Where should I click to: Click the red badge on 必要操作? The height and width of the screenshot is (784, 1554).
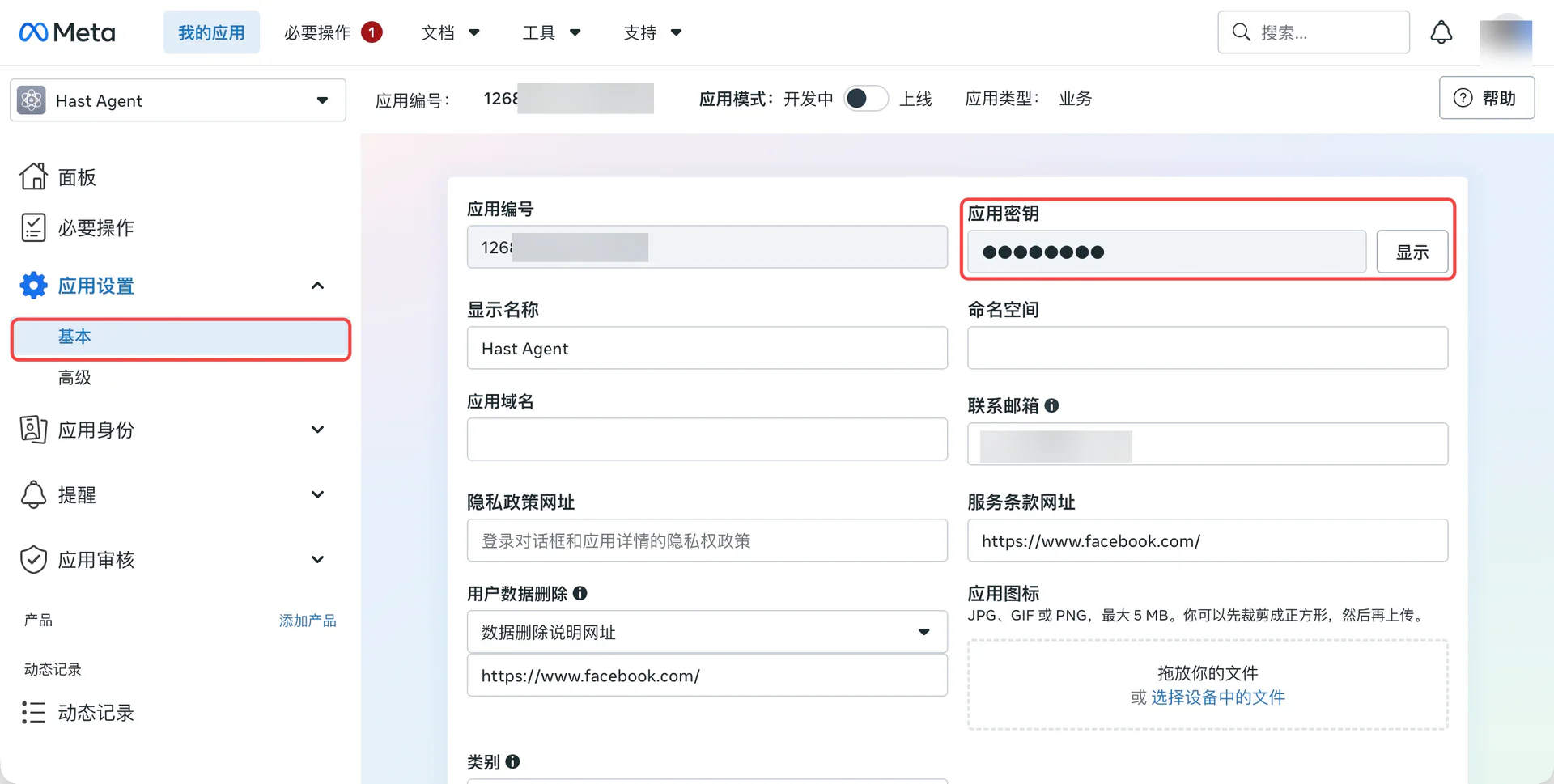[x=372, y=32]
